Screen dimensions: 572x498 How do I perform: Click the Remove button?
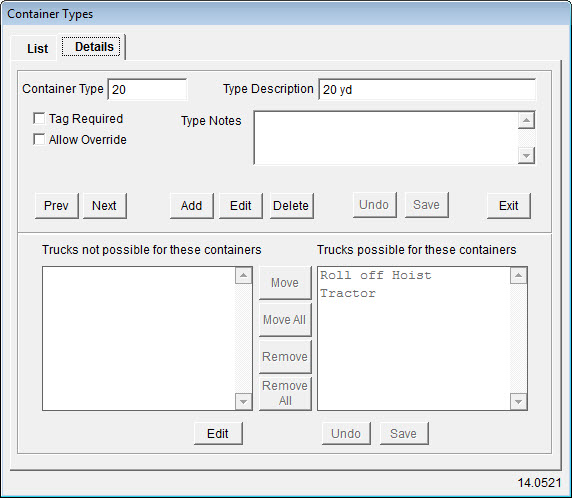[x=285, y=356]
